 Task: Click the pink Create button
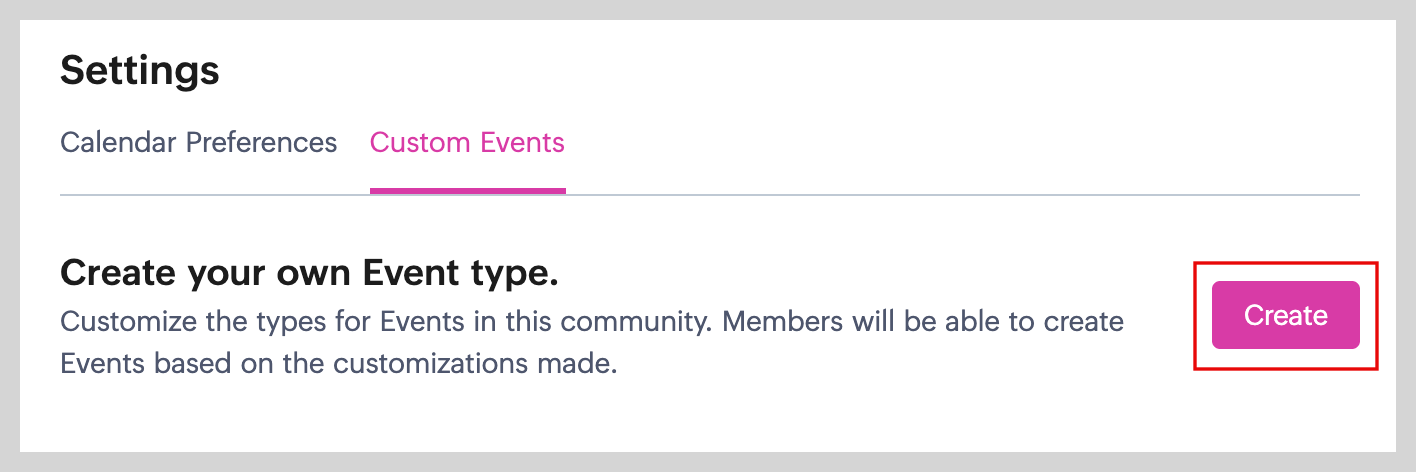tap(1285, 316)
